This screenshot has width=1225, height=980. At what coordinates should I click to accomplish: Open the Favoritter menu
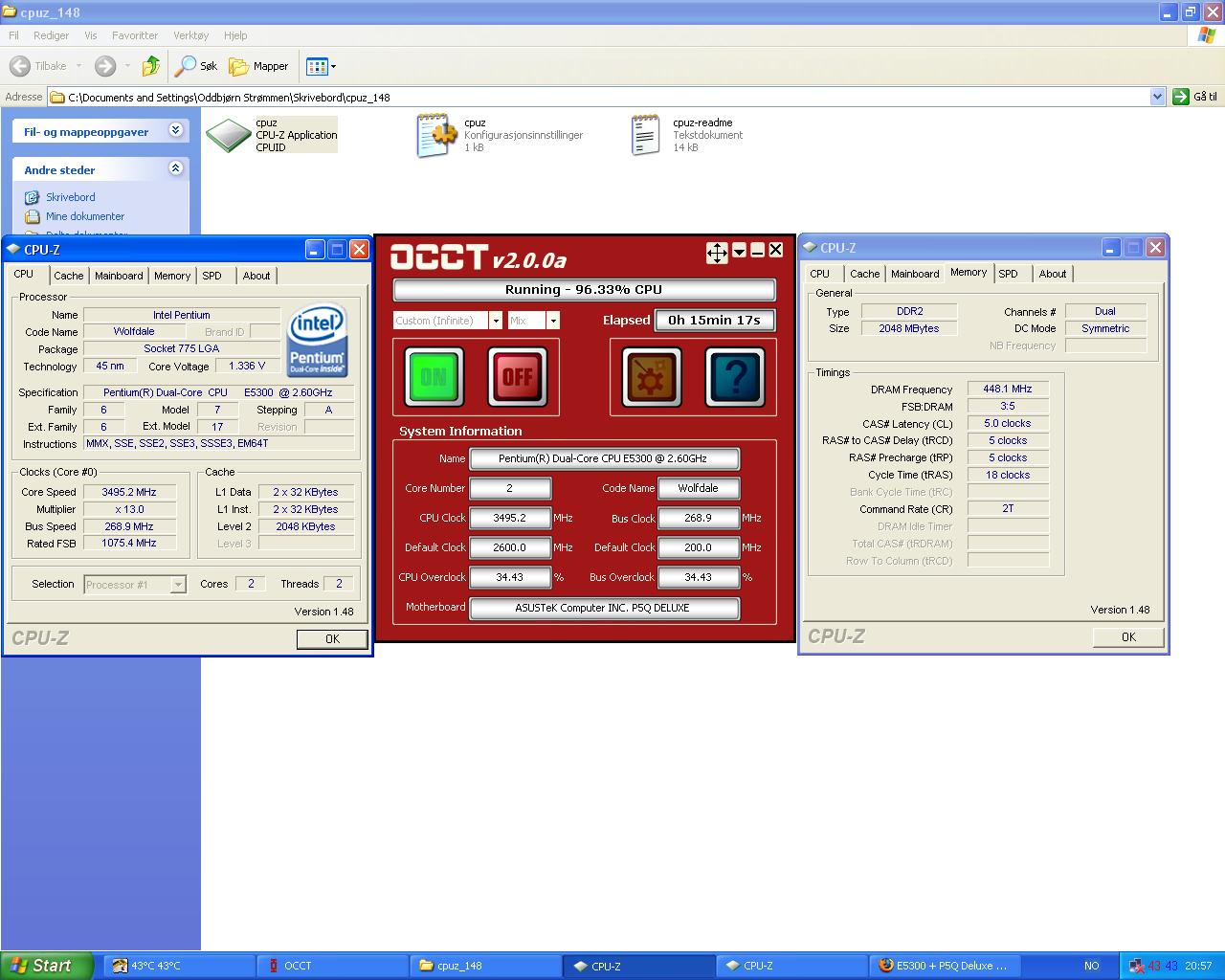(x=135, y=35)
